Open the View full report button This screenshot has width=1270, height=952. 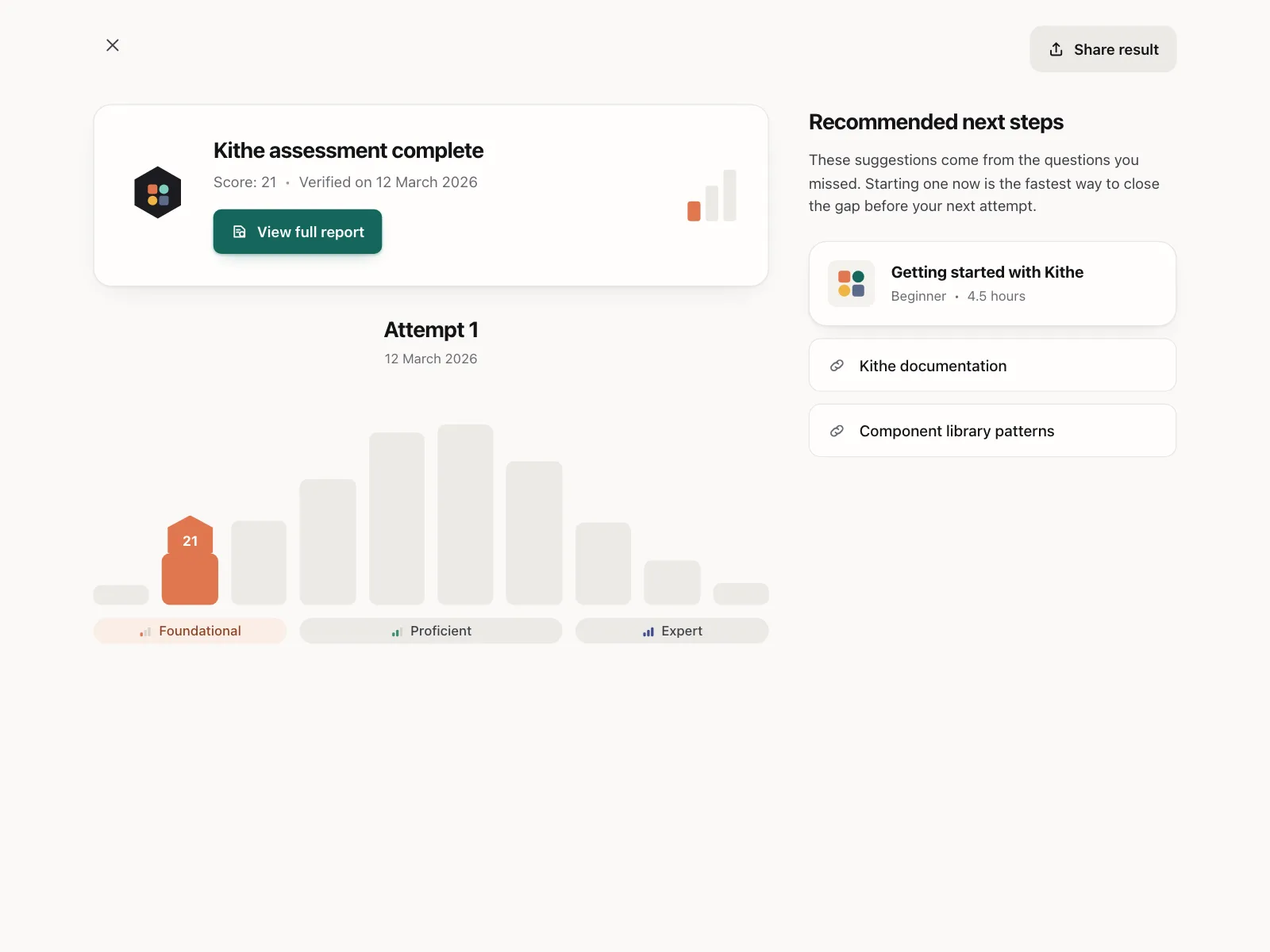tap(298, 232)
